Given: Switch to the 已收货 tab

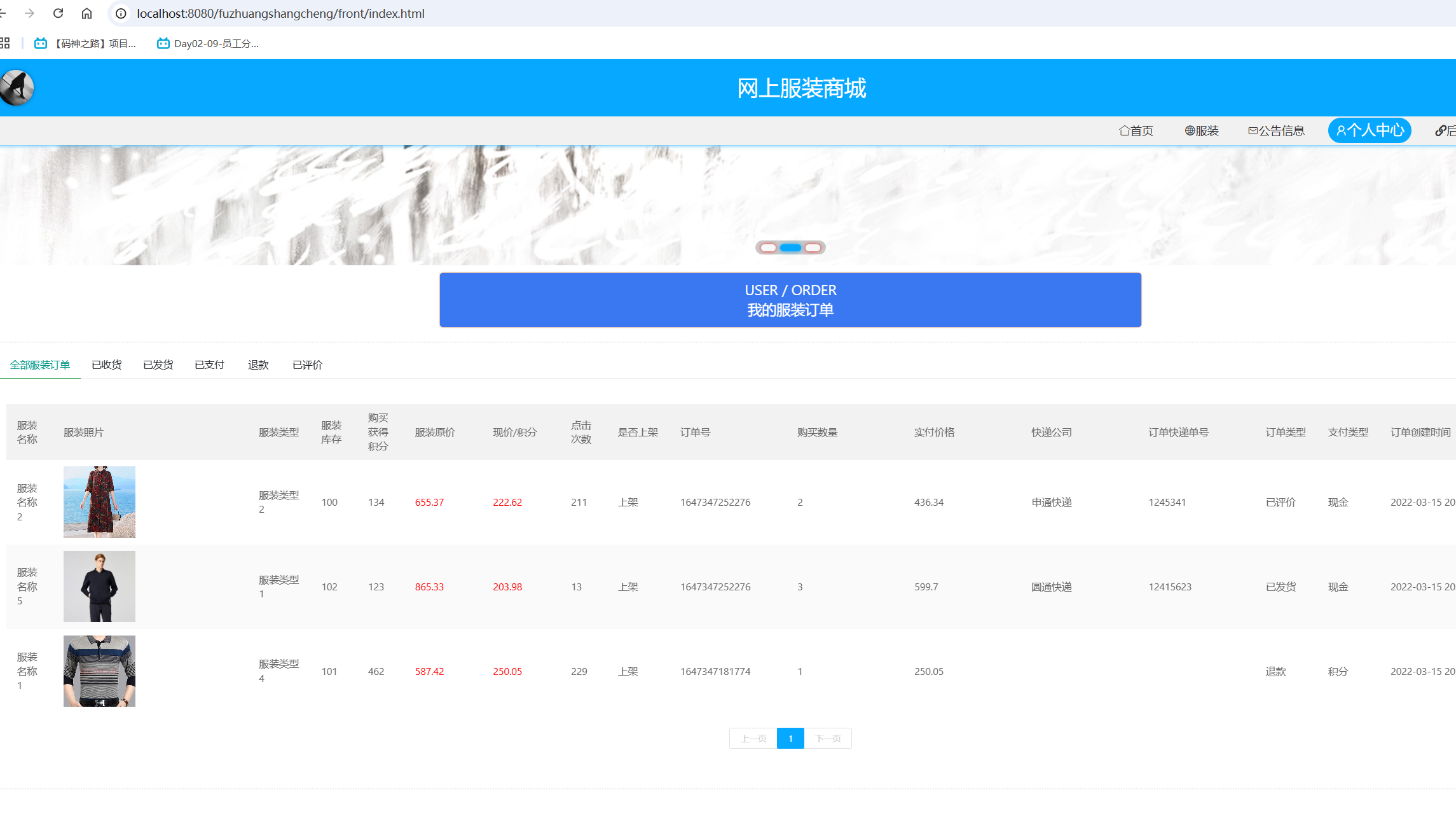Looking at the screenshot, I should [106, 365].
